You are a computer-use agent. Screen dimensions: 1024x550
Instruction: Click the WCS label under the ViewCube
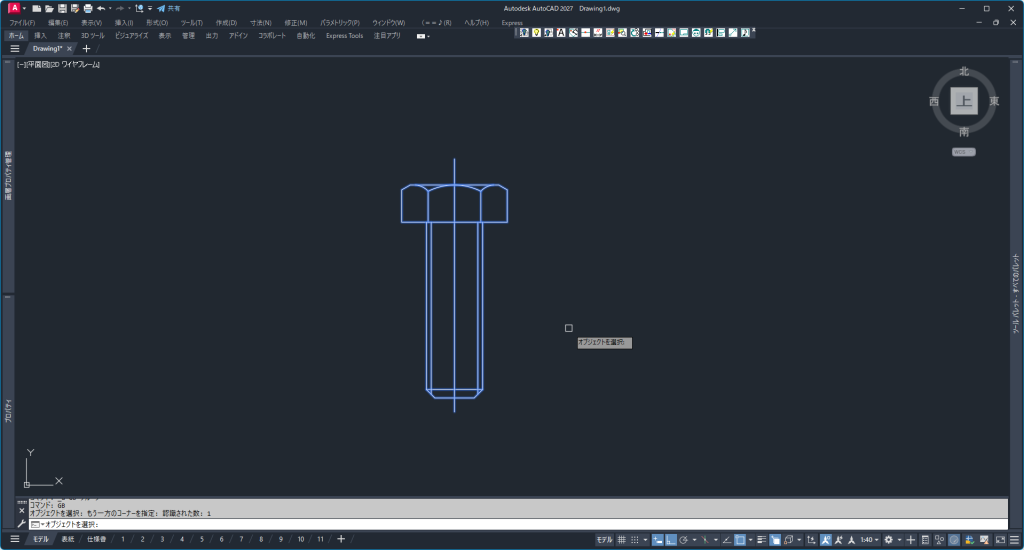(961, 152)
